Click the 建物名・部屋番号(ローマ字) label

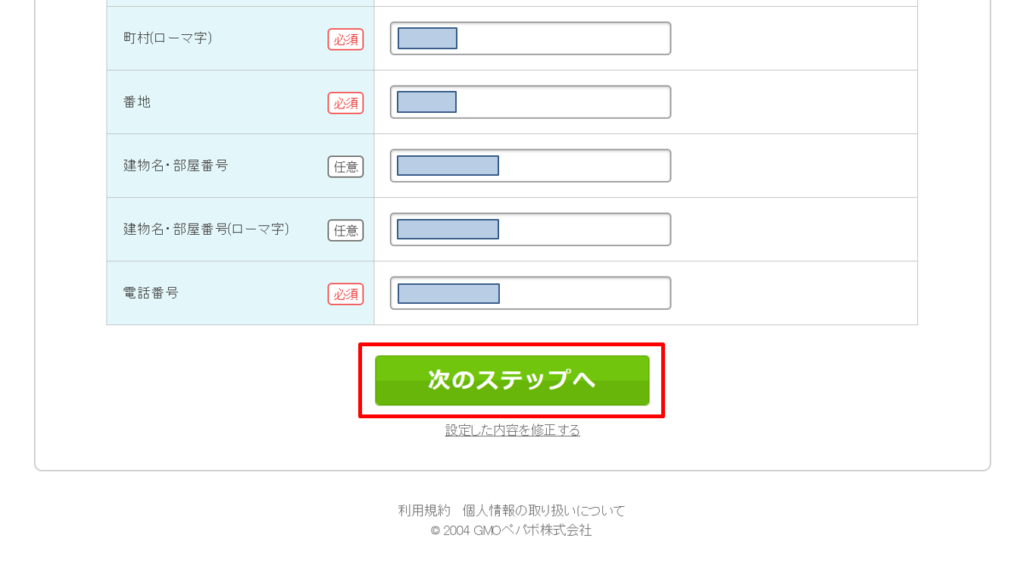206,229
